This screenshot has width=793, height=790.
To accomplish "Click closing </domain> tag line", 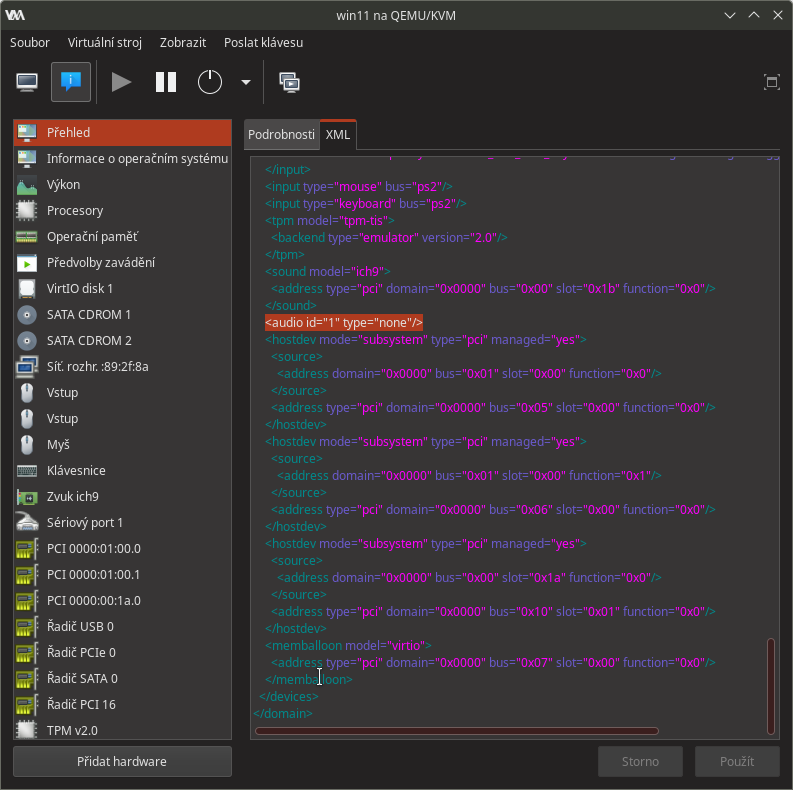I will tap(283, 714).
